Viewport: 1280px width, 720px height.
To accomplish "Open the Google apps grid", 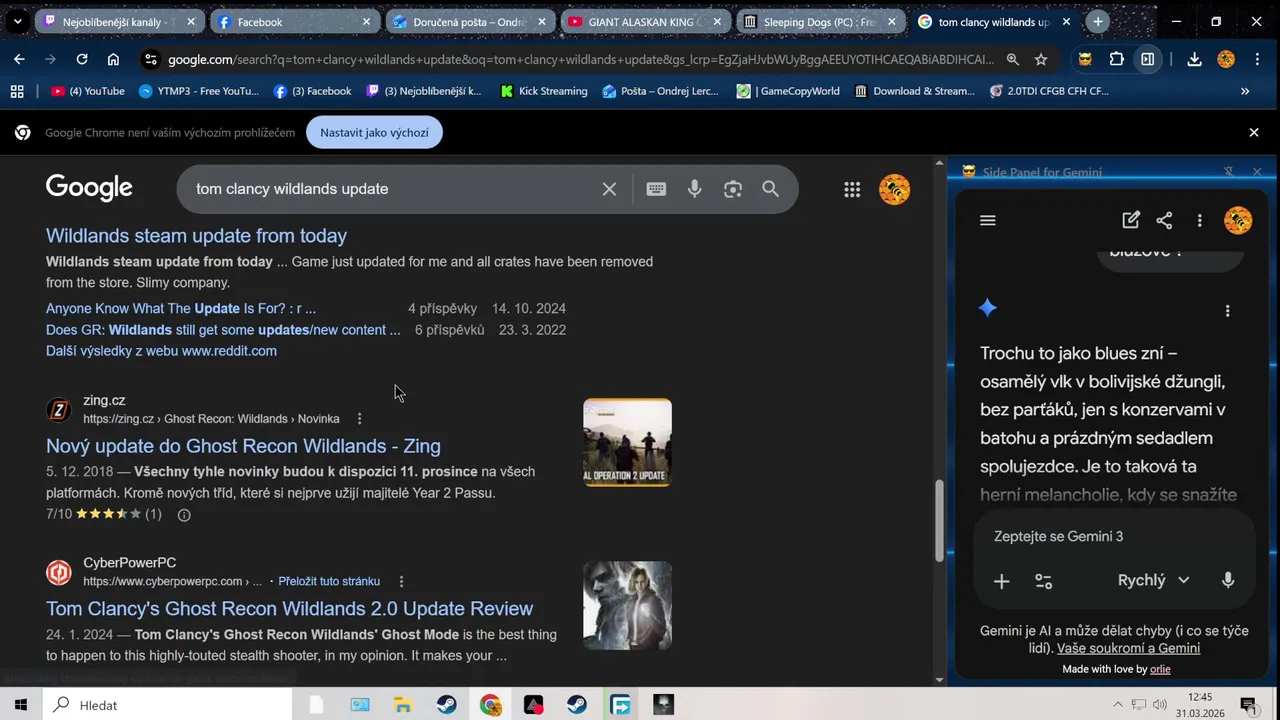I will pos(852,189).
